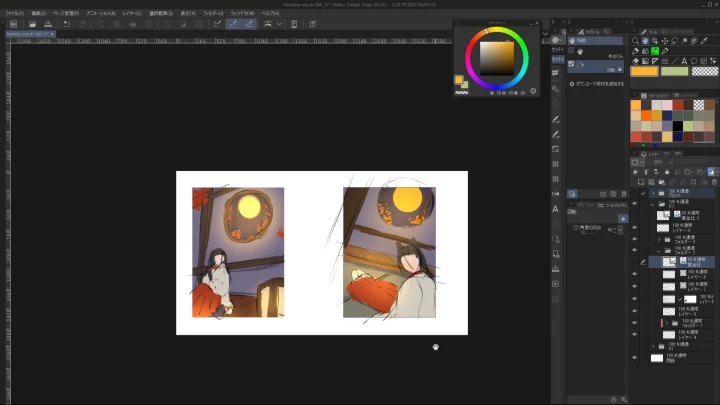Pick the orange main color swatch
The image size is (720, 405).
click(644, 71)
